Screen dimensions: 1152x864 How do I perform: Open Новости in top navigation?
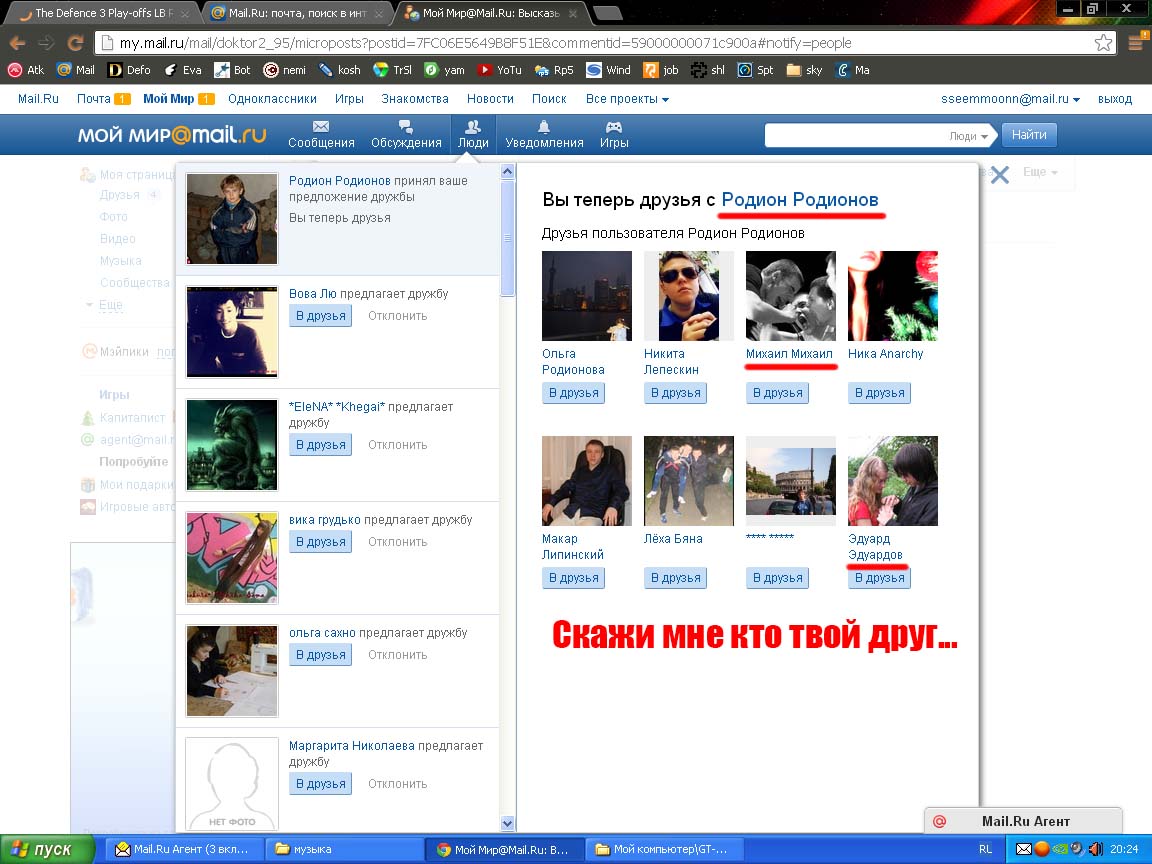pos(490,98)
